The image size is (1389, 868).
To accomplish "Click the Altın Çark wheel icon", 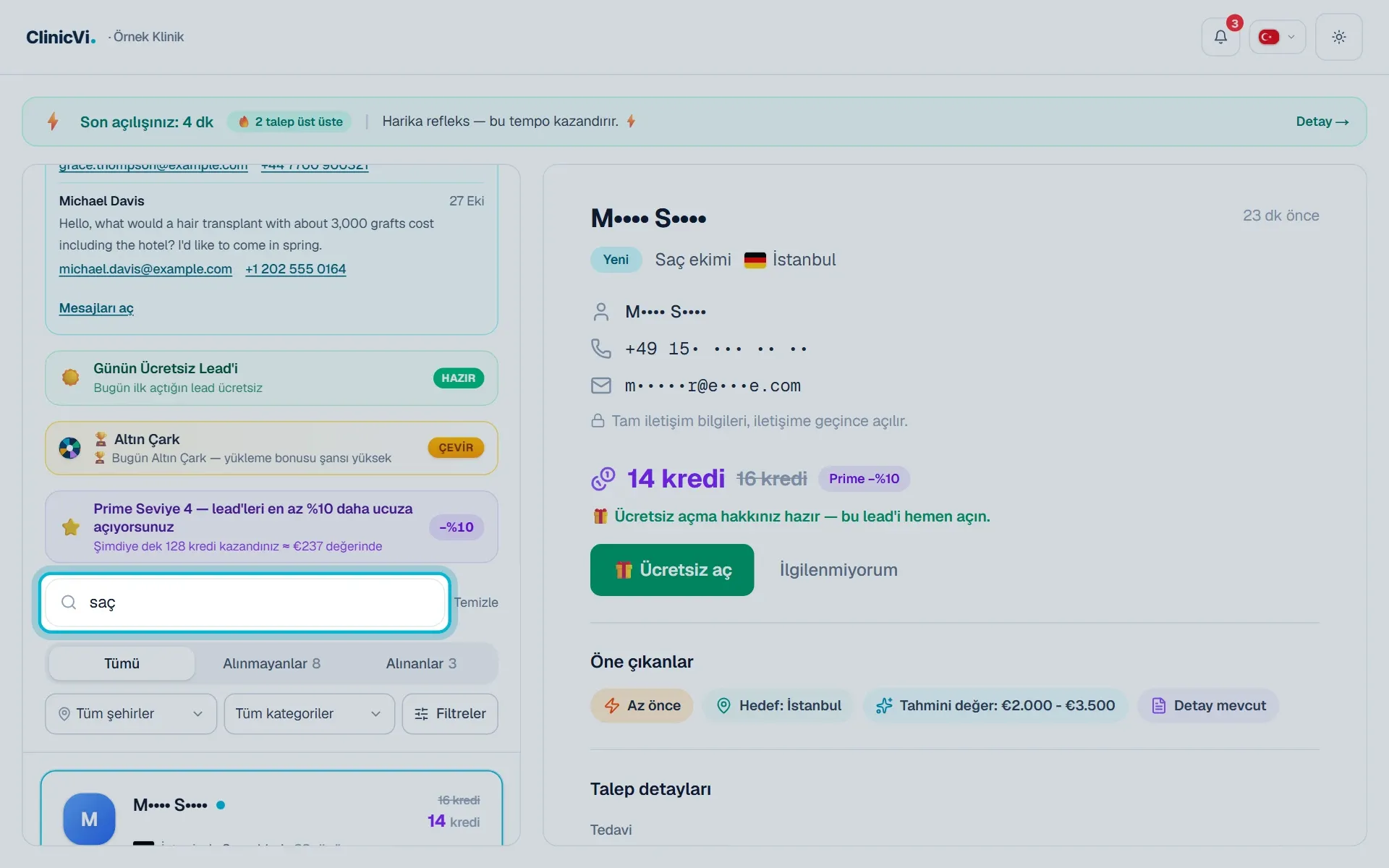I will click(x=70, y=448).
